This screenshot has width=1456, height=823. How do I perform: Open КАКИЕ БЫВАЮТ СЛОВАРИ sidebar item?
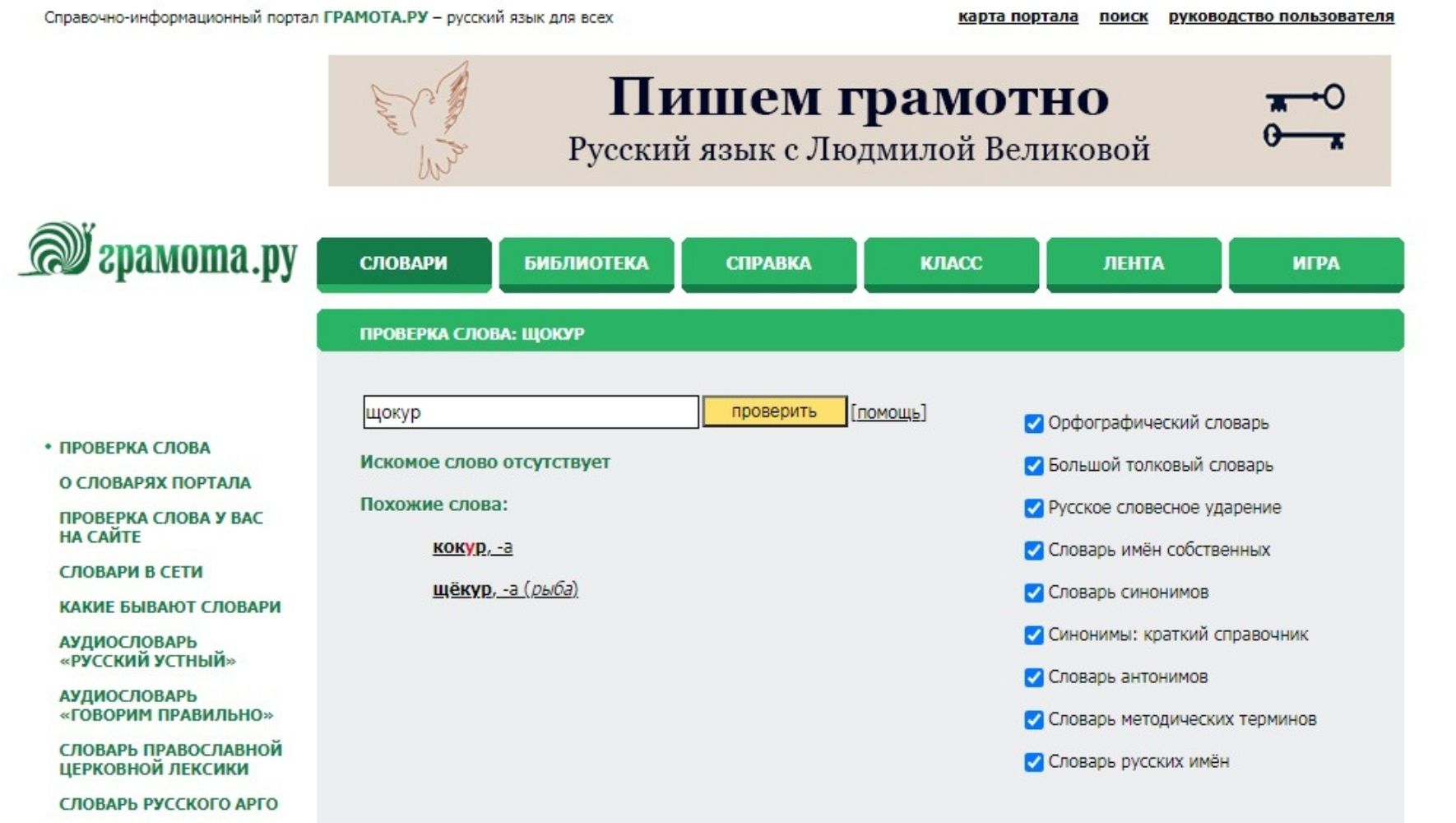coord(170,607)
